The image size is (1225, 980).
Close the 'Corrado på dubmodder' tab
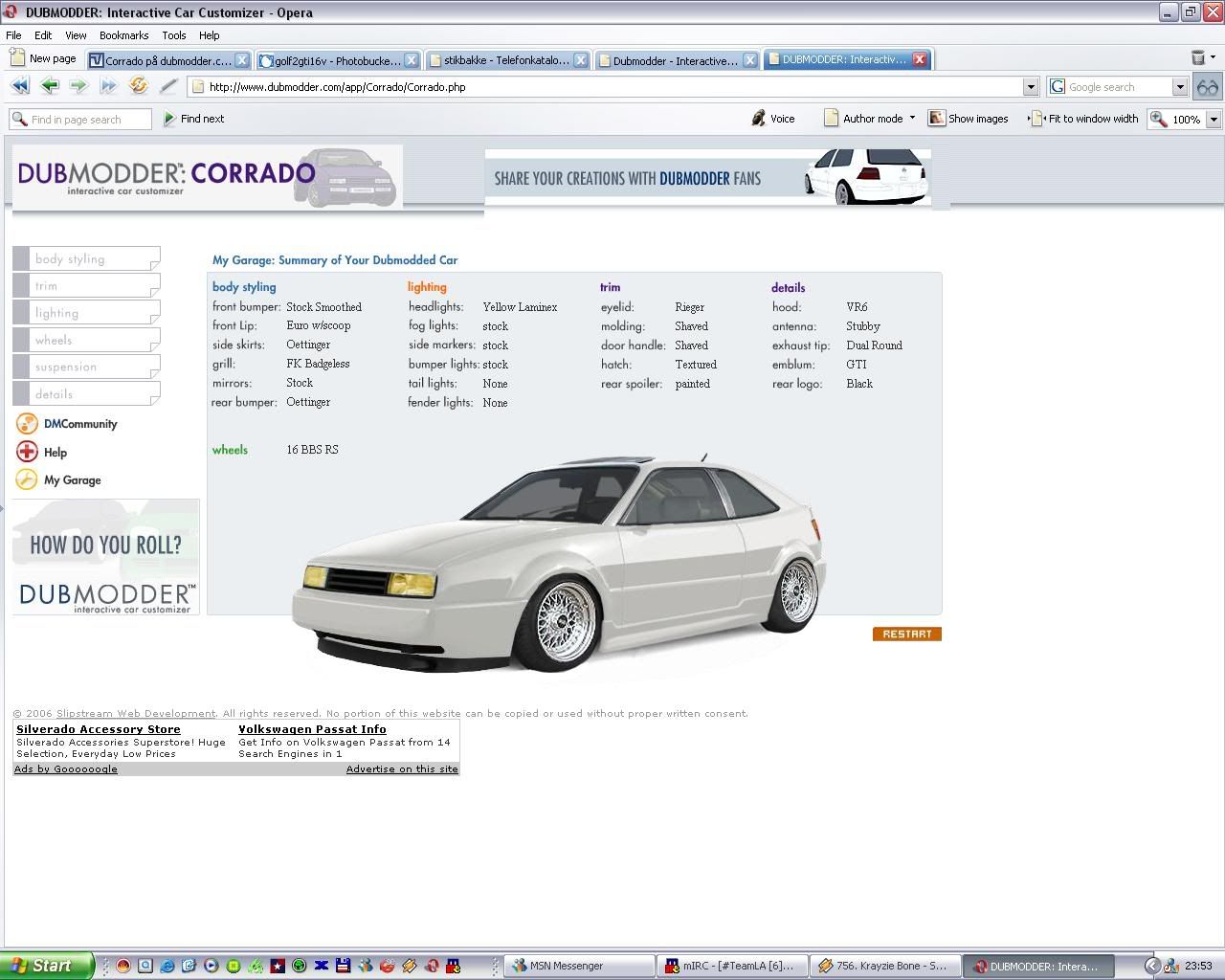point(242,60)
